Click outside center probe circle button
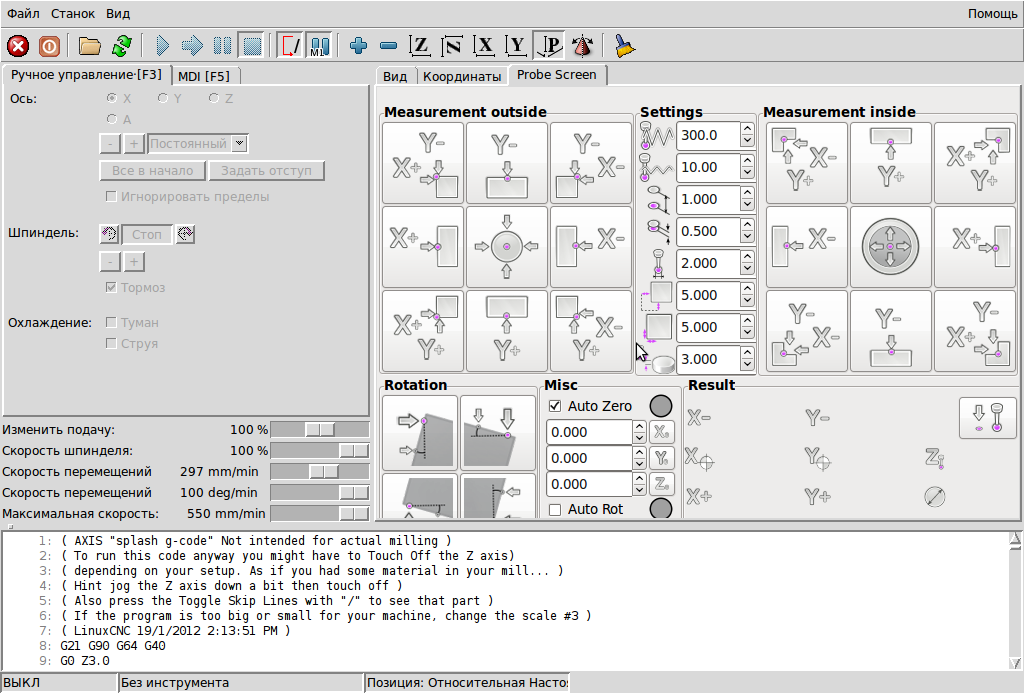 [x=506, y=246]
